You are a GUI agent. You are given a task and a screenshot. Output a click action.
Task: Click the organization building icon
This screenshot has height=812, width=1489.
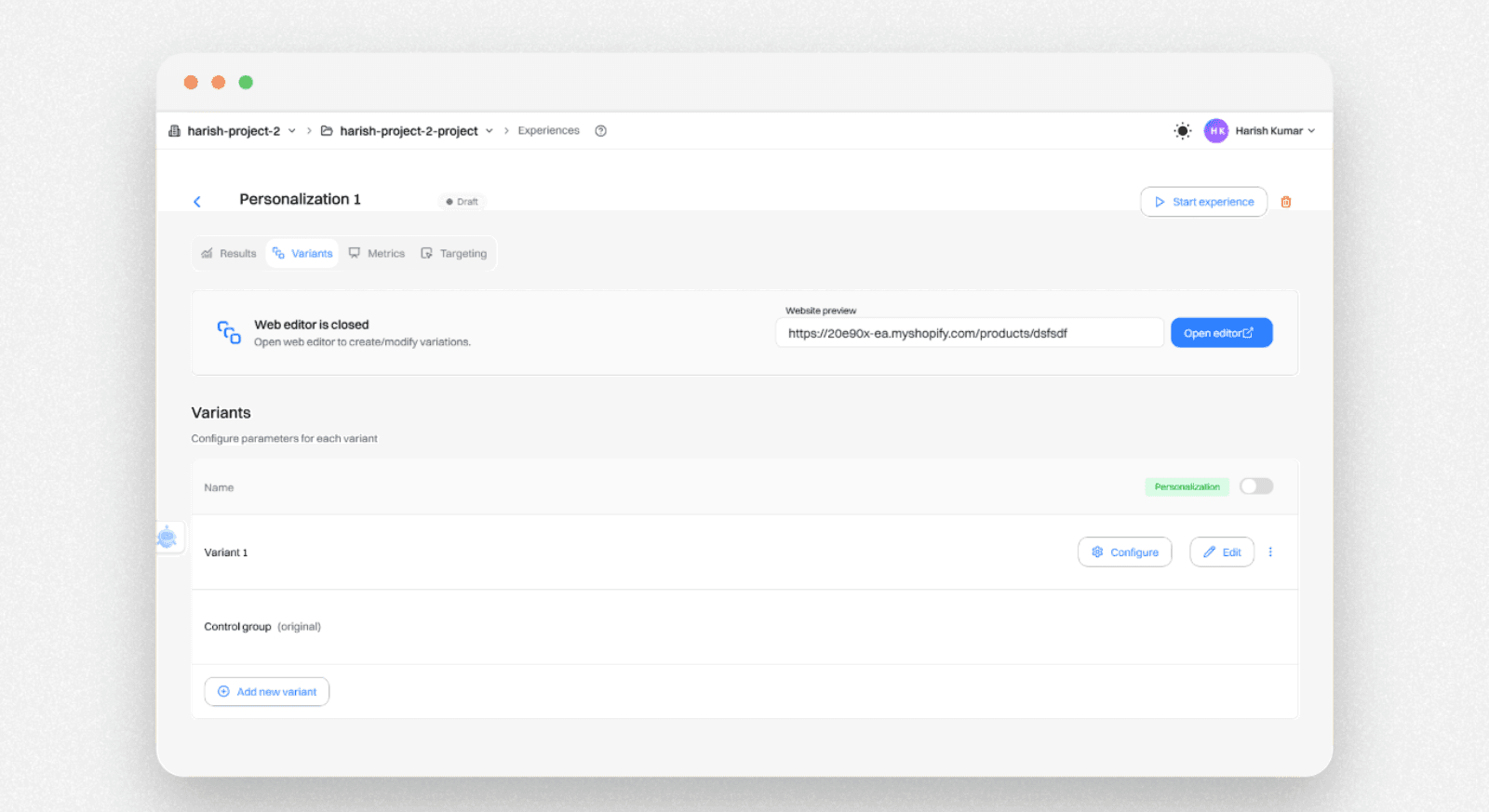point(174,131)
